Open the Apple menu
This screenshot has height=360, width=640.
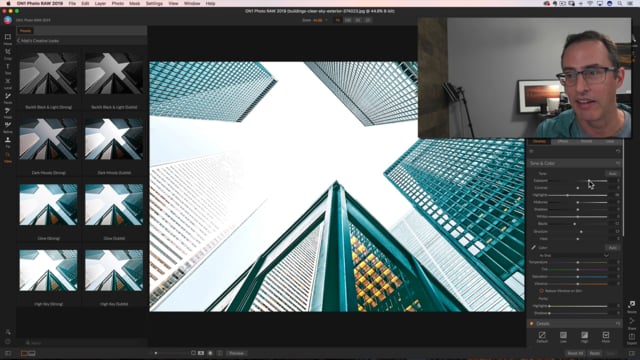7,3
